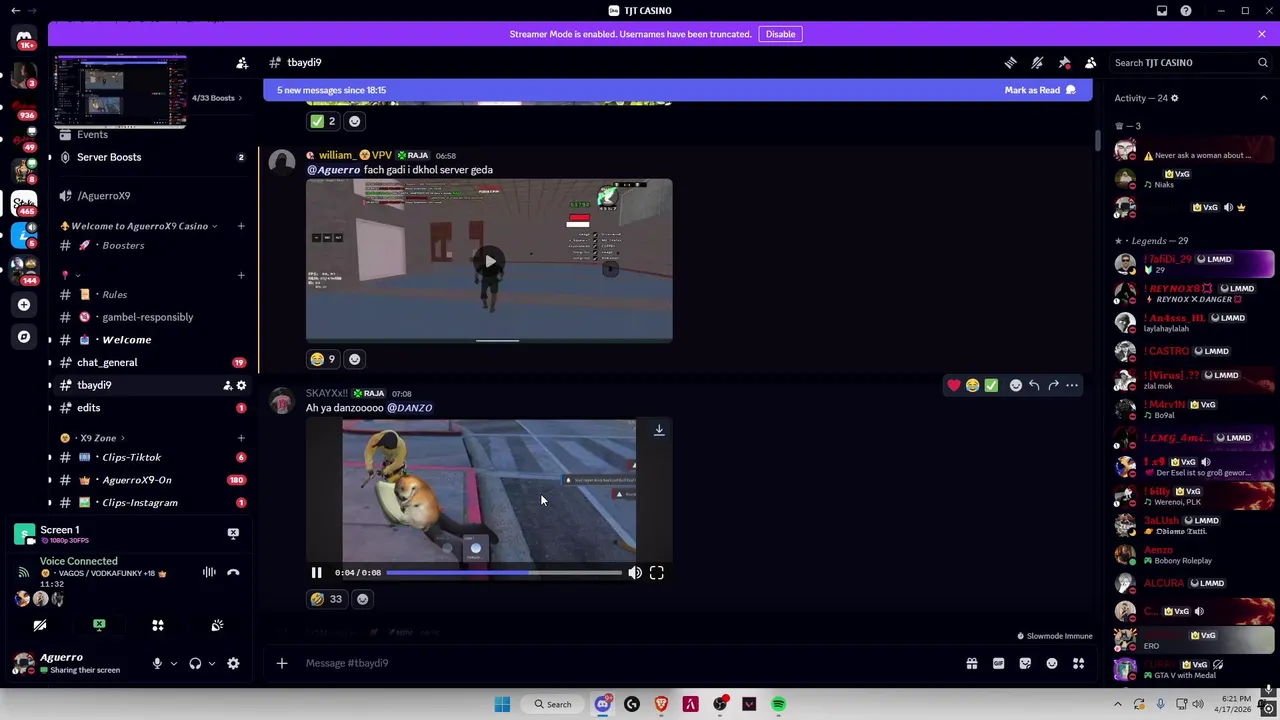The image size is (1280, 720).
Task: Open User Settings gear
Action: click(x=233, y=663)
